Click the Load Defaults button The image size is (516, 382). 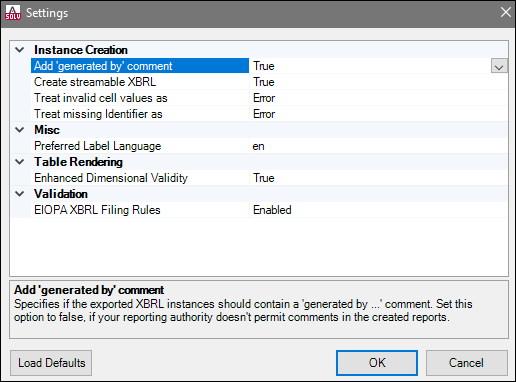pyautogui.click(x=51, y=363)
